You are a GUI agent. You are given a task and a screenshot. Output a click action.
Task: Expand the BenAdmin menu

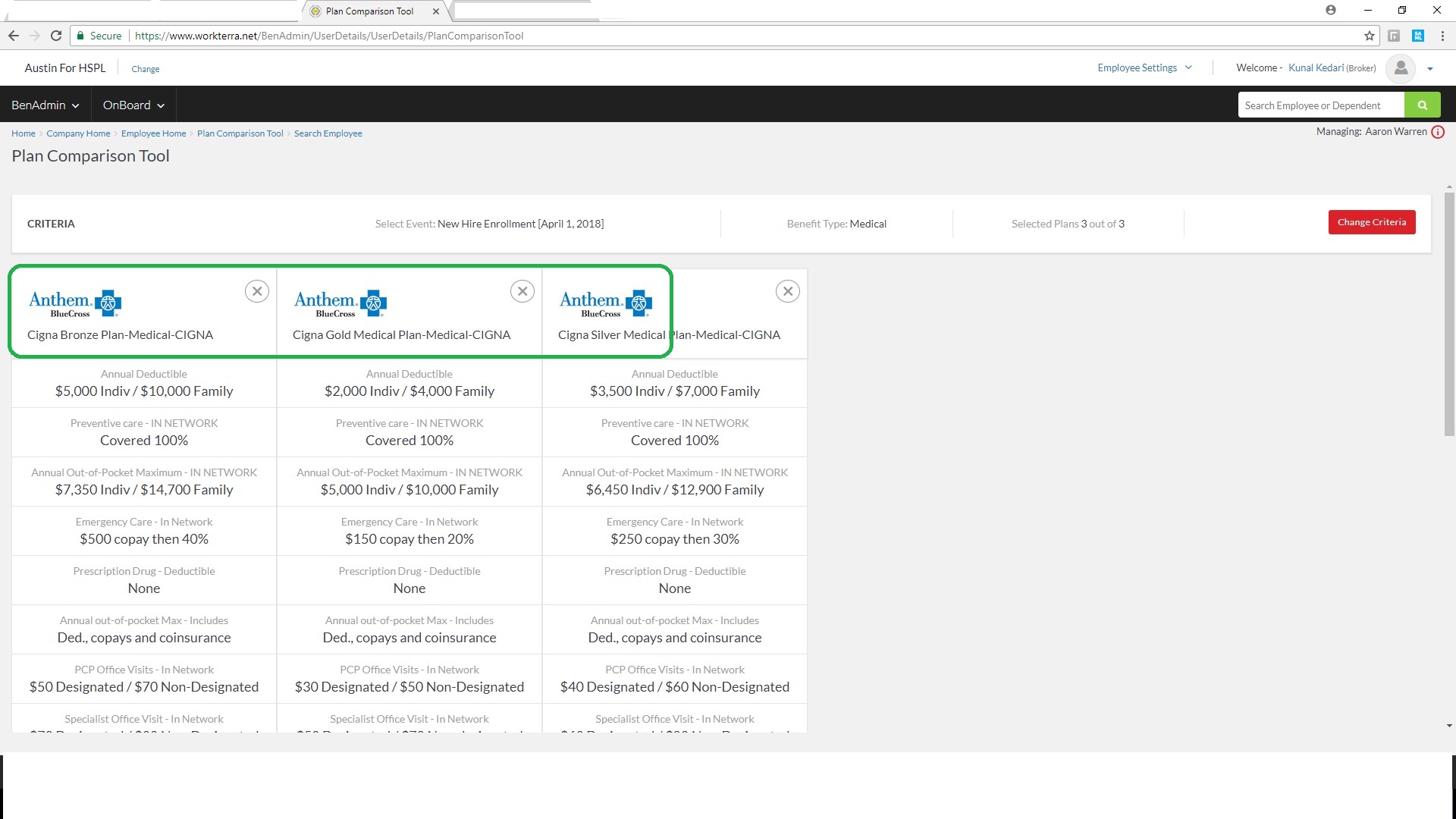[x=45, y=105]
